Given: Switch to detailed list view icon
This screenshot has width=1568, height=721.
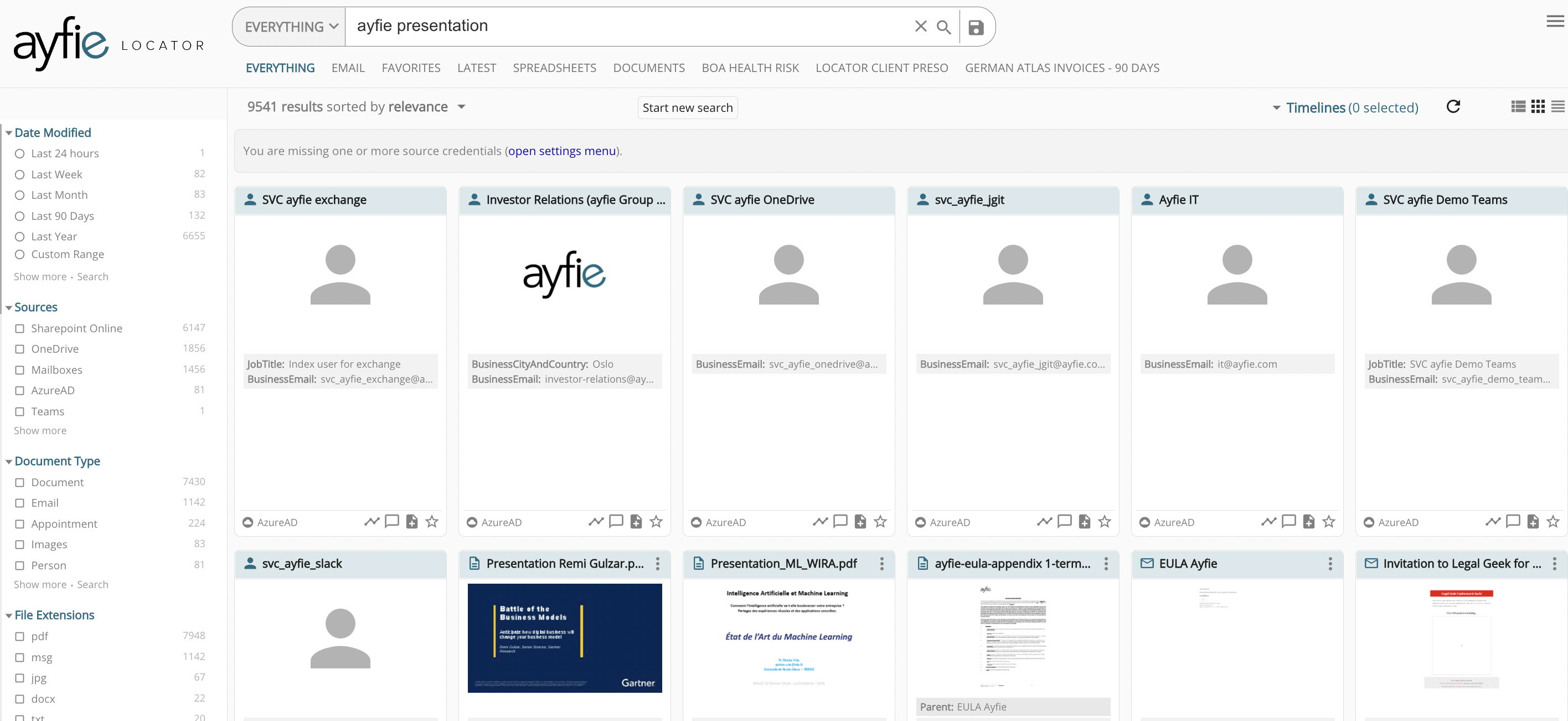Looking at the screenshot, I should pos(1518,106).
